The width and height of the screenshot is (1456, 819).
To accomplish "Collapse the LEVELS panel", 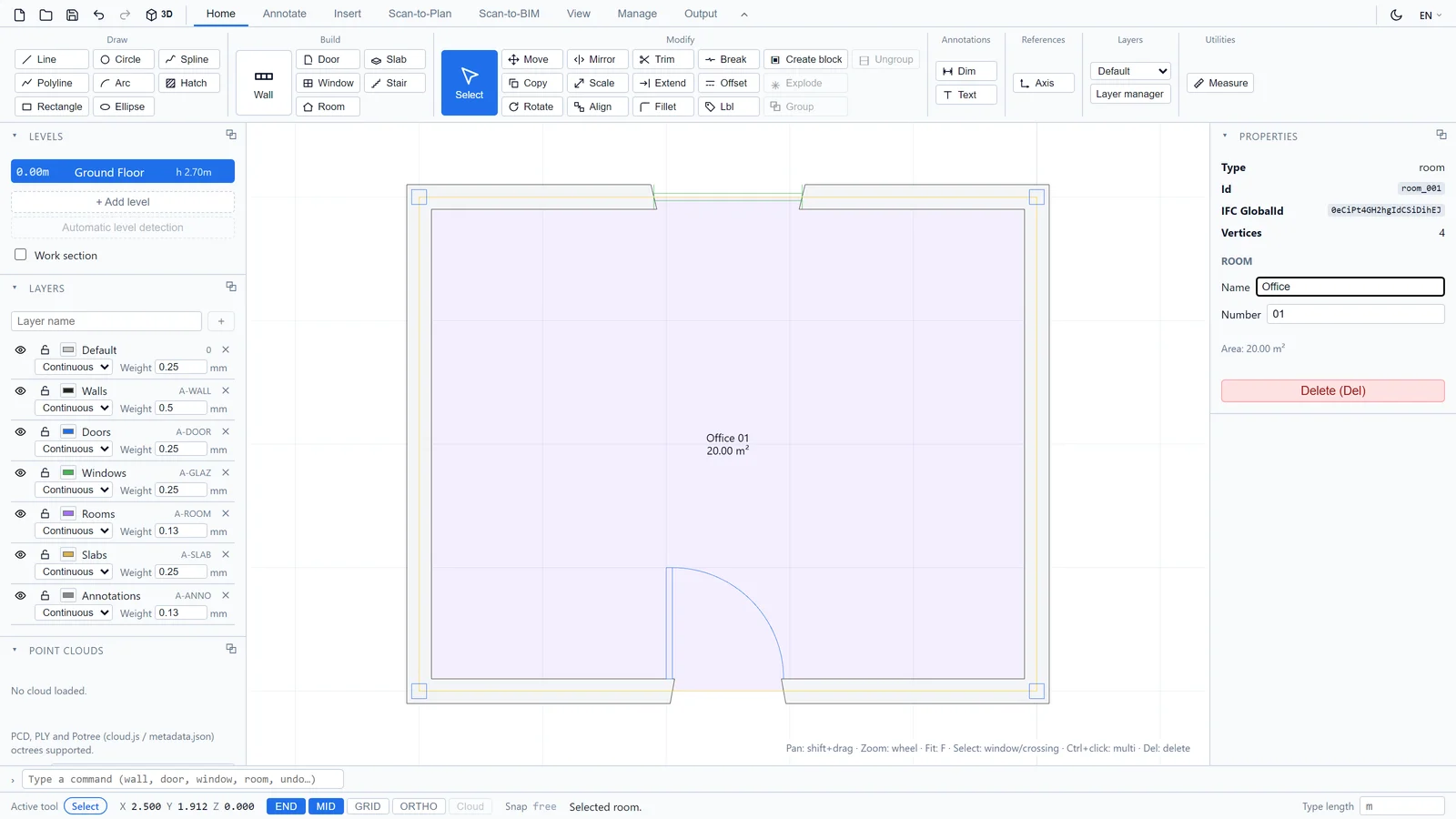I will [x=15, y=136].
